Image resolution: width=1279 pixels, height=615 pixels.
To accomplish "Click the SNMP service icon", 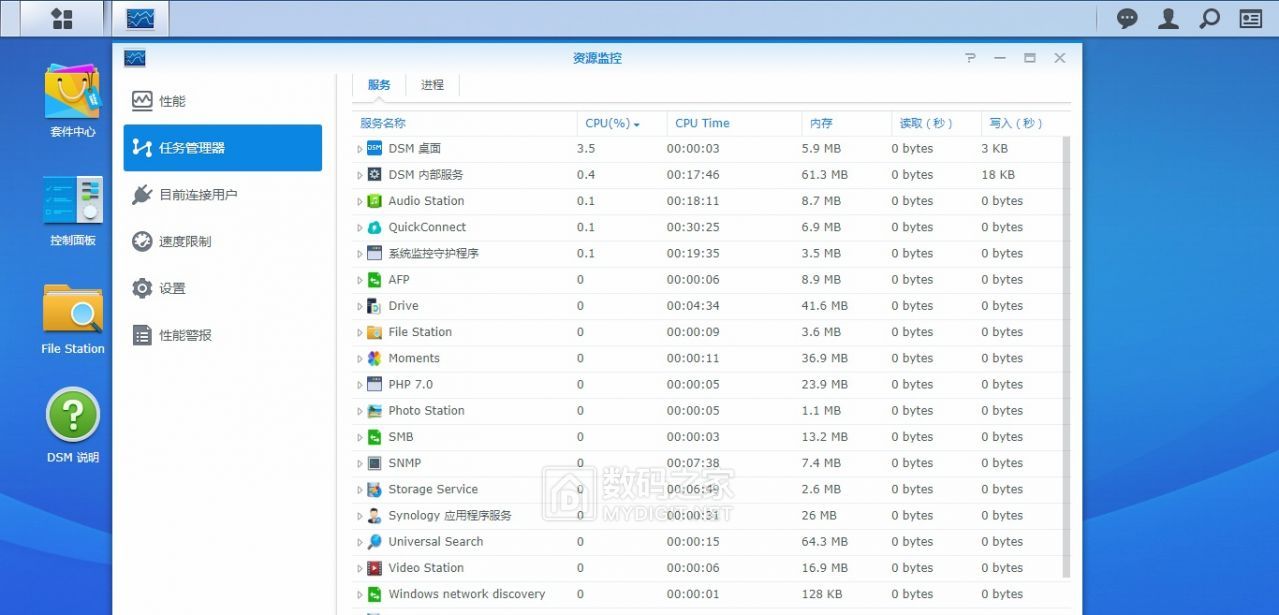I will click(x=374, y=463).
